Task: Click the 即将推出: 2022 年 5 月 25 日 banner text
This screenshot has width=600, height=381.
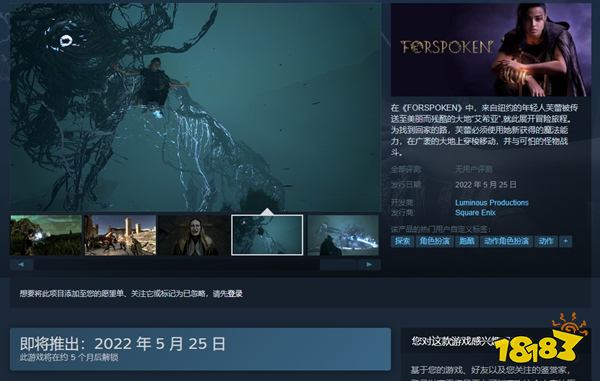Action: pyautogui.click(x=123, y=344)
